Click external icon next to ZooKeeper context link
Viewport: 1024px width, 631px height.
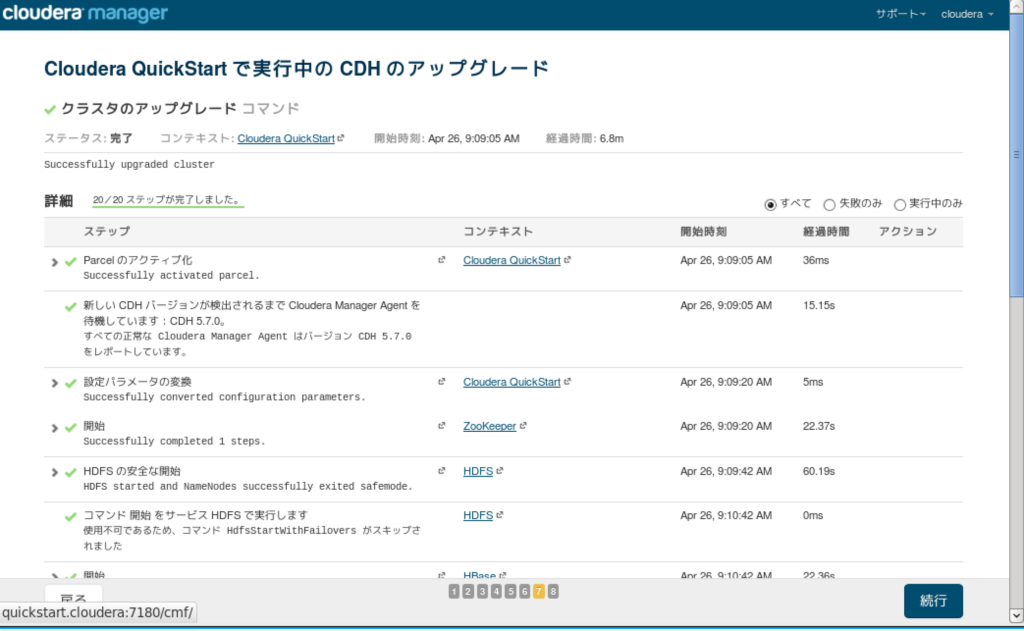coord(523,426)
